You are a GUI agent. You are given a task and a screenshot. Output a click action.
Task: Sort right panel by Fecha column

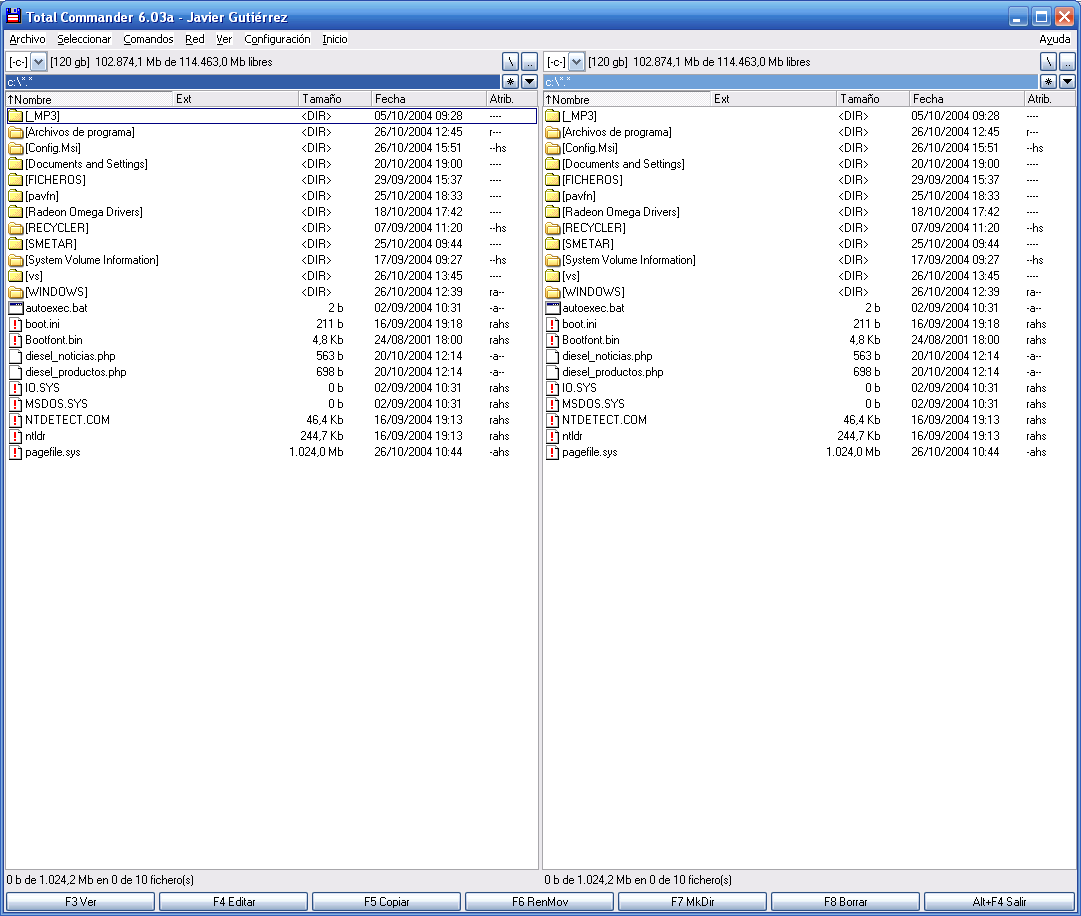tap(966, 99)
